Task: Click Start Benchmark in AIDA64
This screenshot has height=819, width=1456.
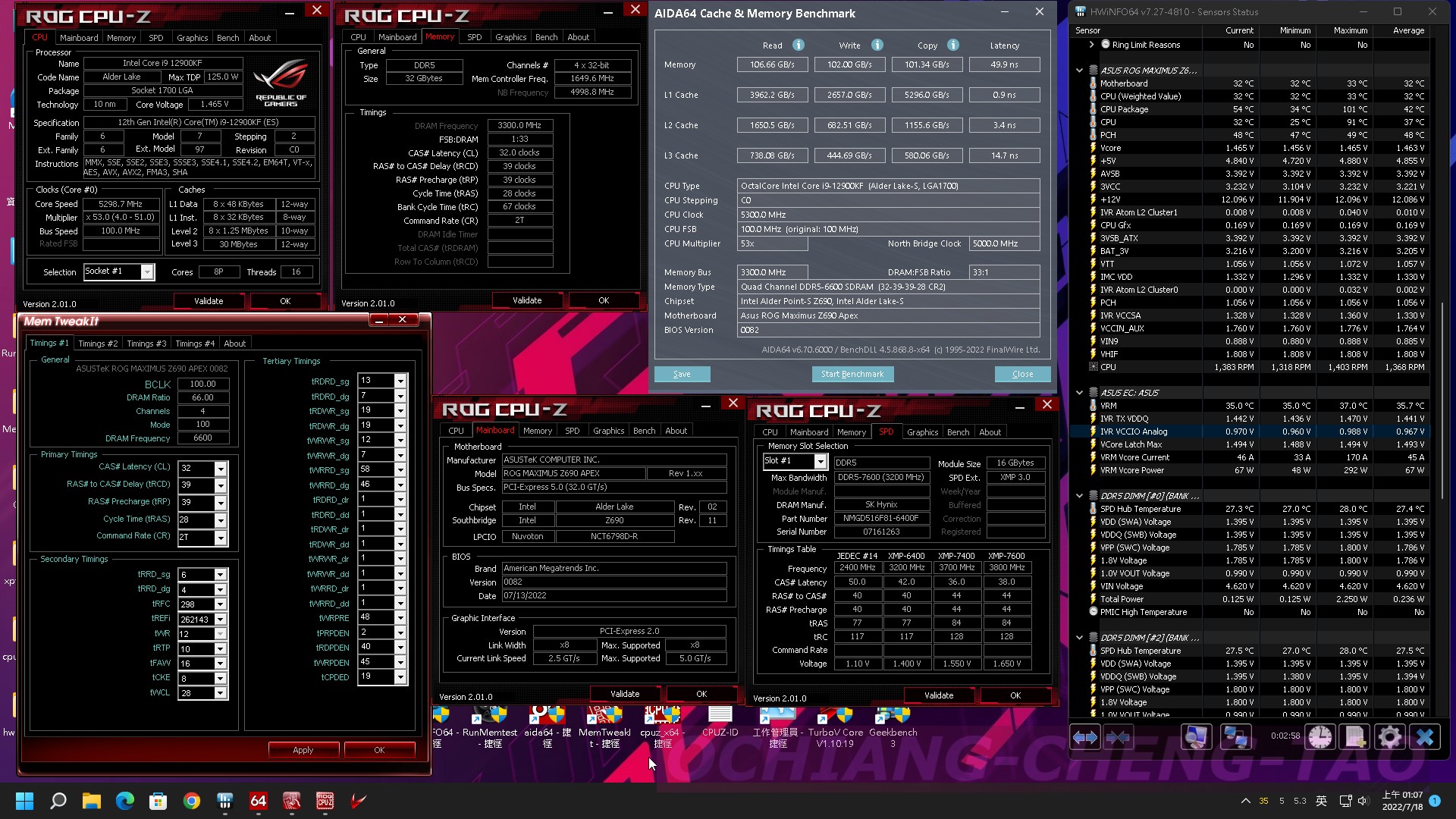Action: (x=852, y=374)
